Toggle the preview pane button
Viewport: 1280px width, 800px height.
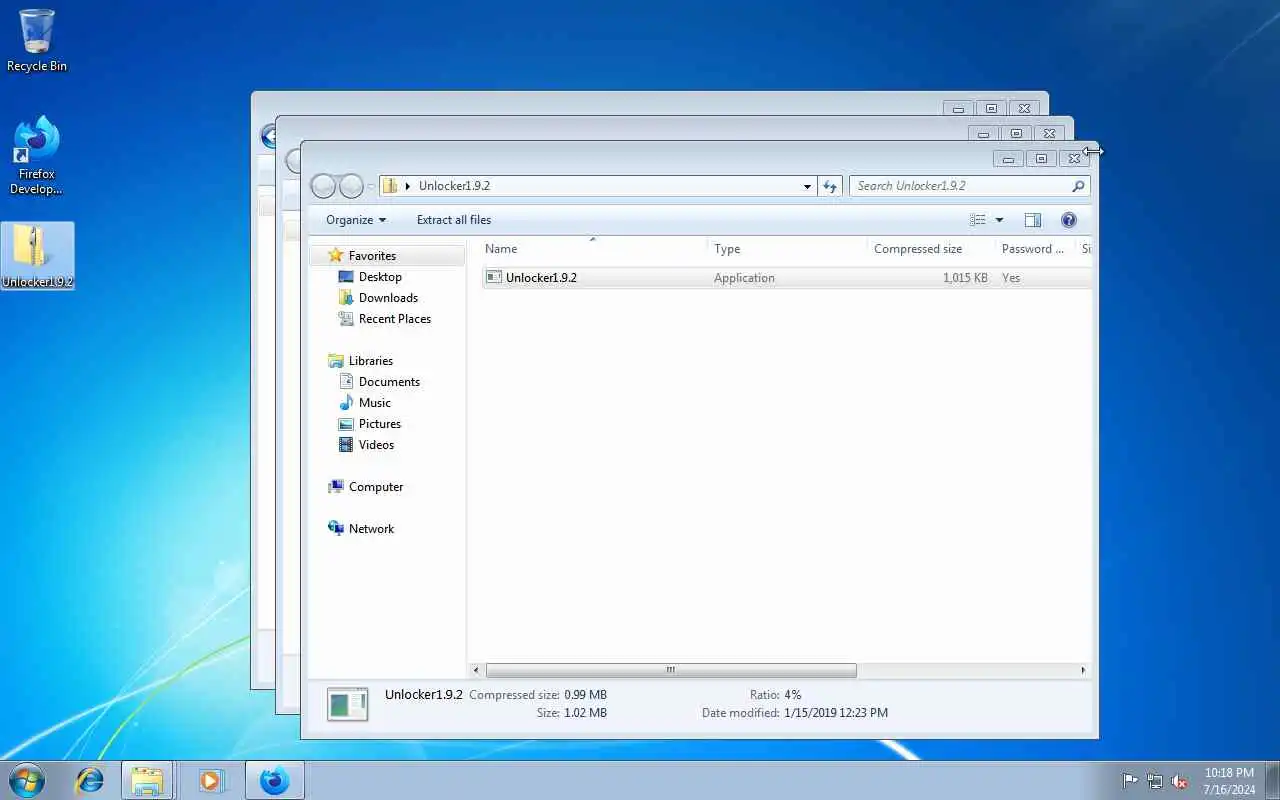coord(1033,220)
